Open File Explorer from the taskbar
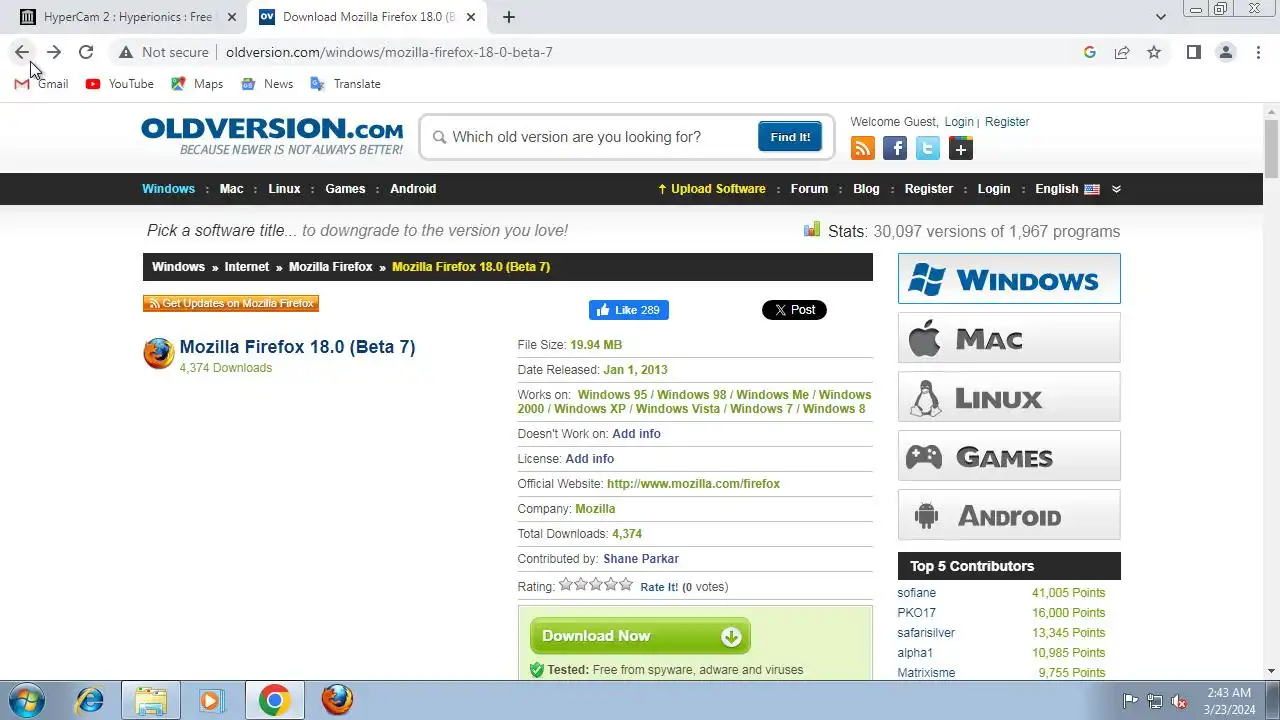Image resolution: width=1280 pixels, height=720 pixels. (x=151, y=700)
